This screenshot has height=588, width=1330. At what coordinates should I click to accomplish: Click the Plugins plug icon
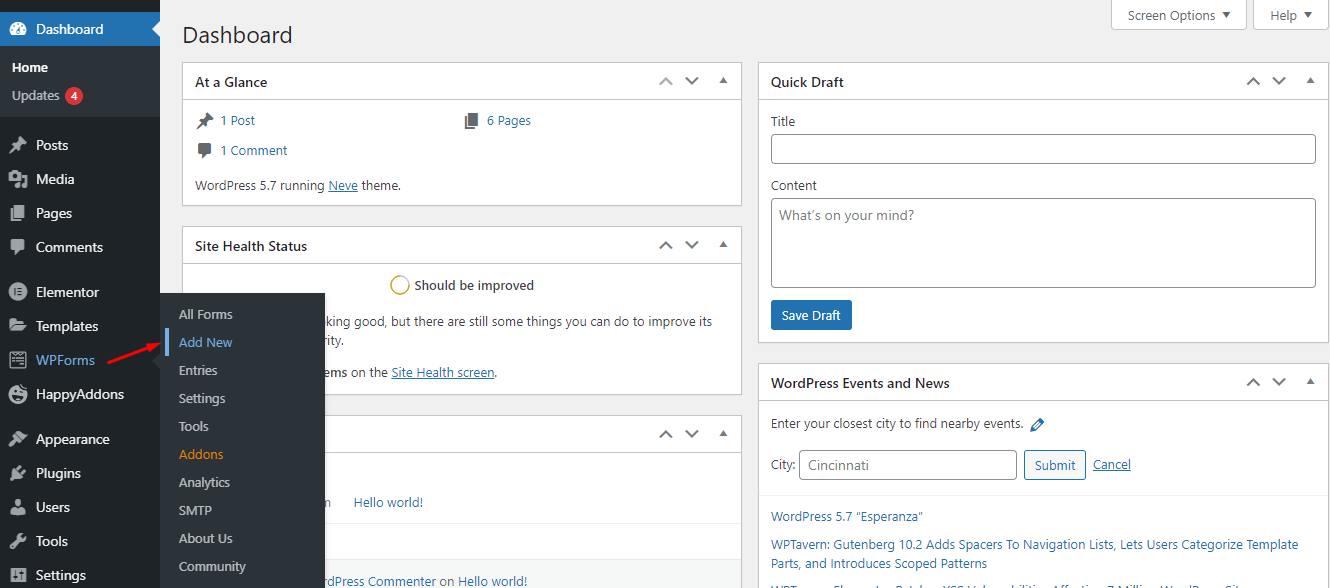click(18, 473)
